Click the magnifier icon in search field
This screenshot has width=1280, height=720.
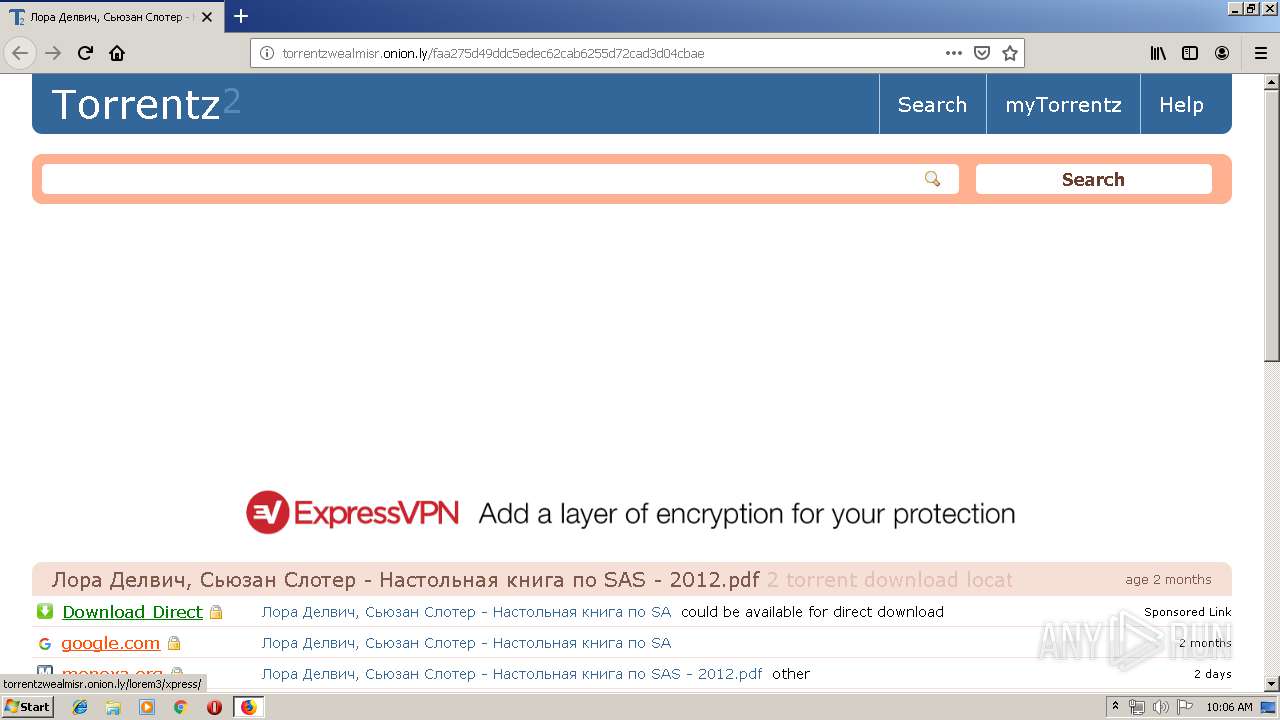[932, 179]
